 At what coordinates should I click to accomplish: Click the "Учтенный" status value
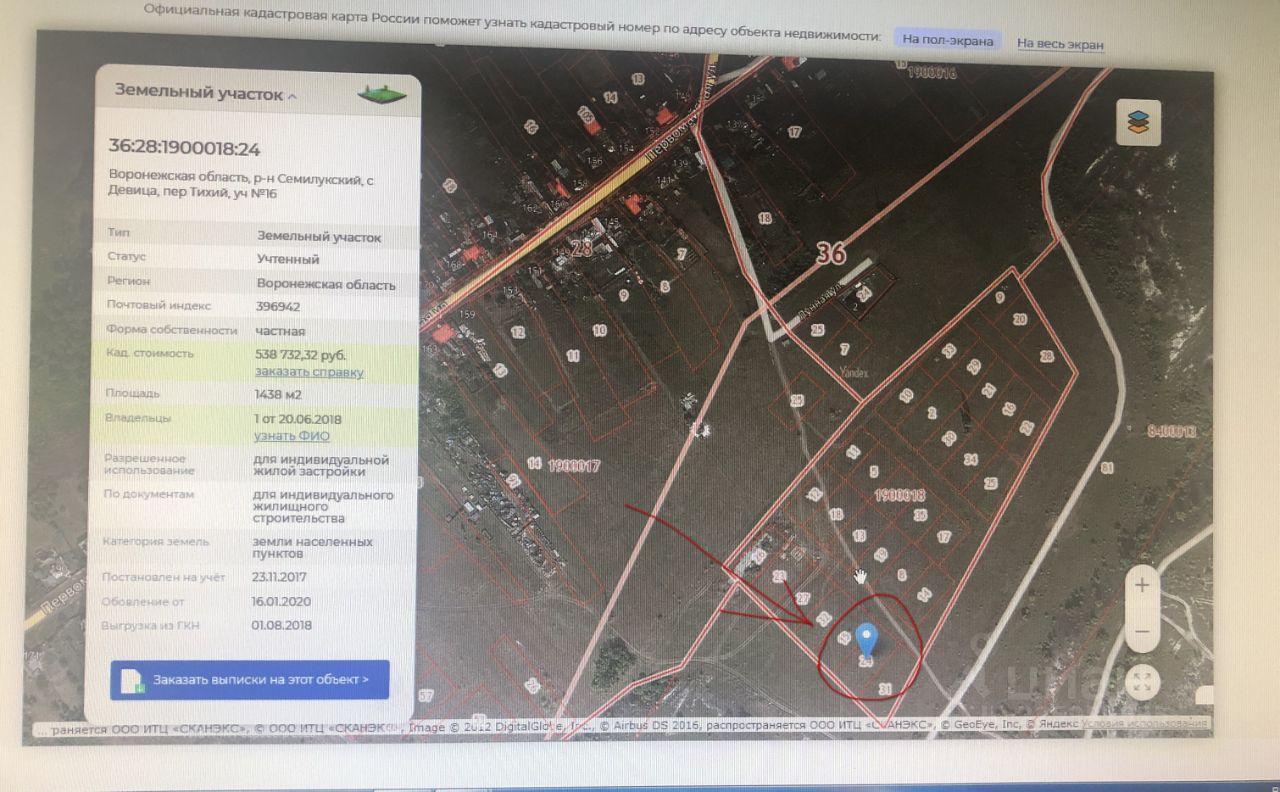tap(288, 259)
